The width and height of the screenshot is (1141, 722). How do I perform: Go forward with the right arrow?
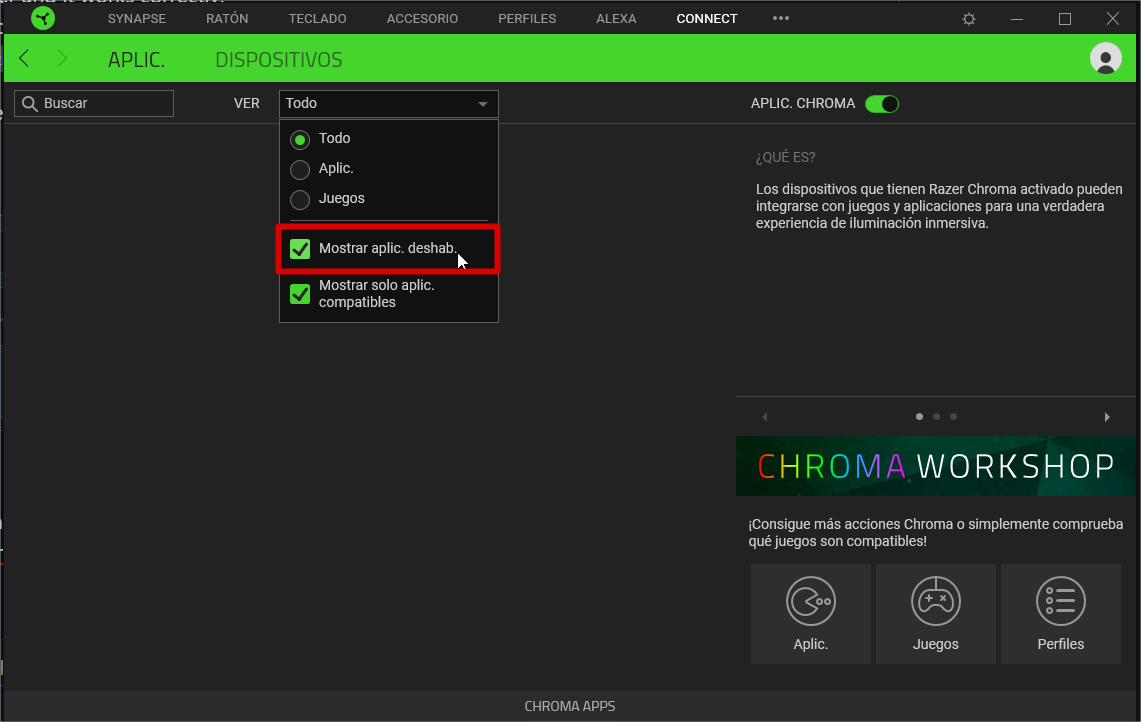coord(62,58)
